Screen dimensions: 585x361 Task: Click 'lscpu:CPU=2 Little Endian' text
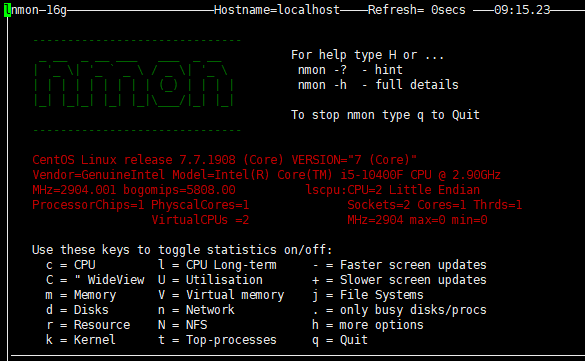[392, 190]
